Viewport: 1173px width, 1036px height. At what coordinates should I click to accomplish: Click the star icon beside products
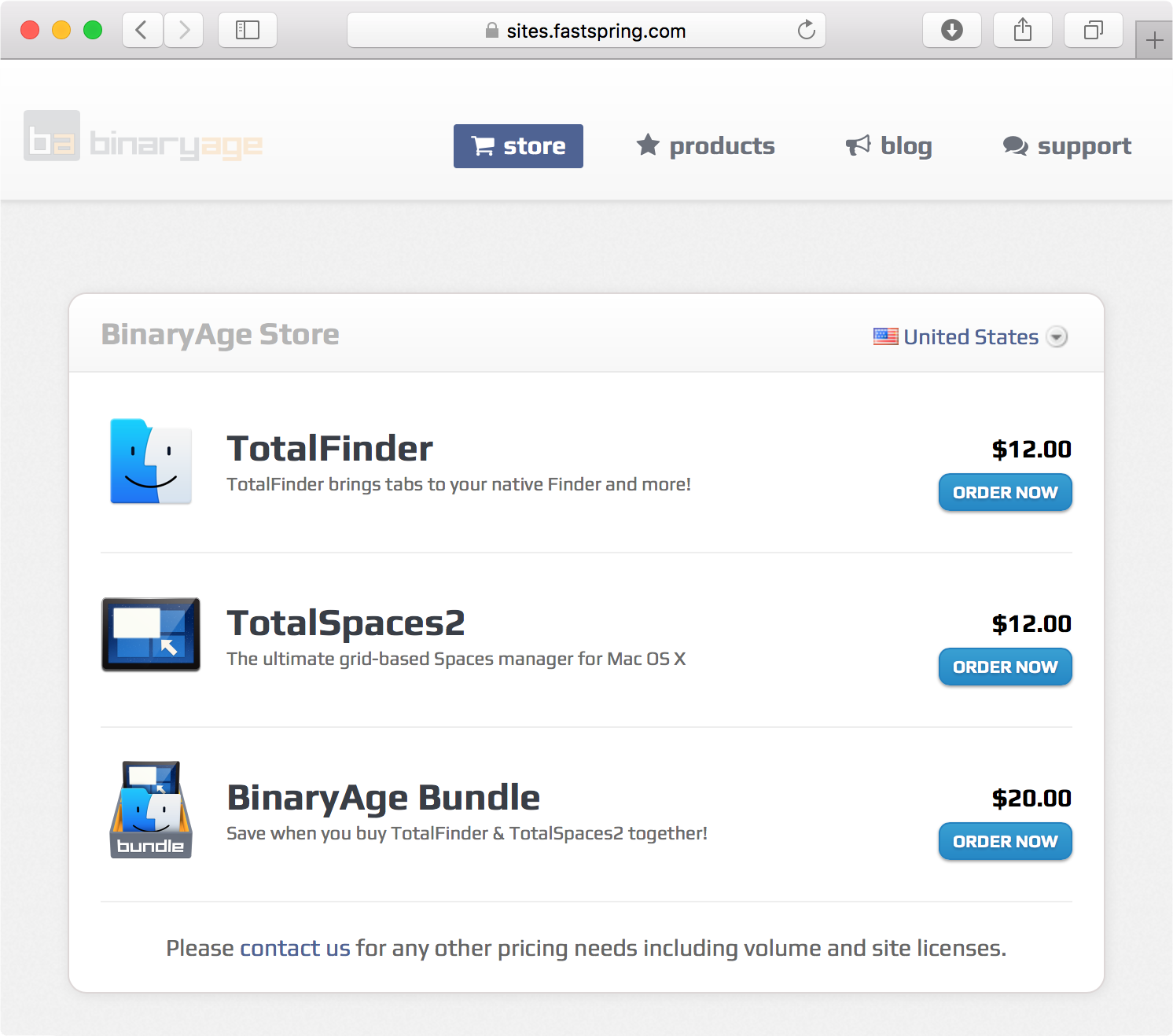pos(648,145)
